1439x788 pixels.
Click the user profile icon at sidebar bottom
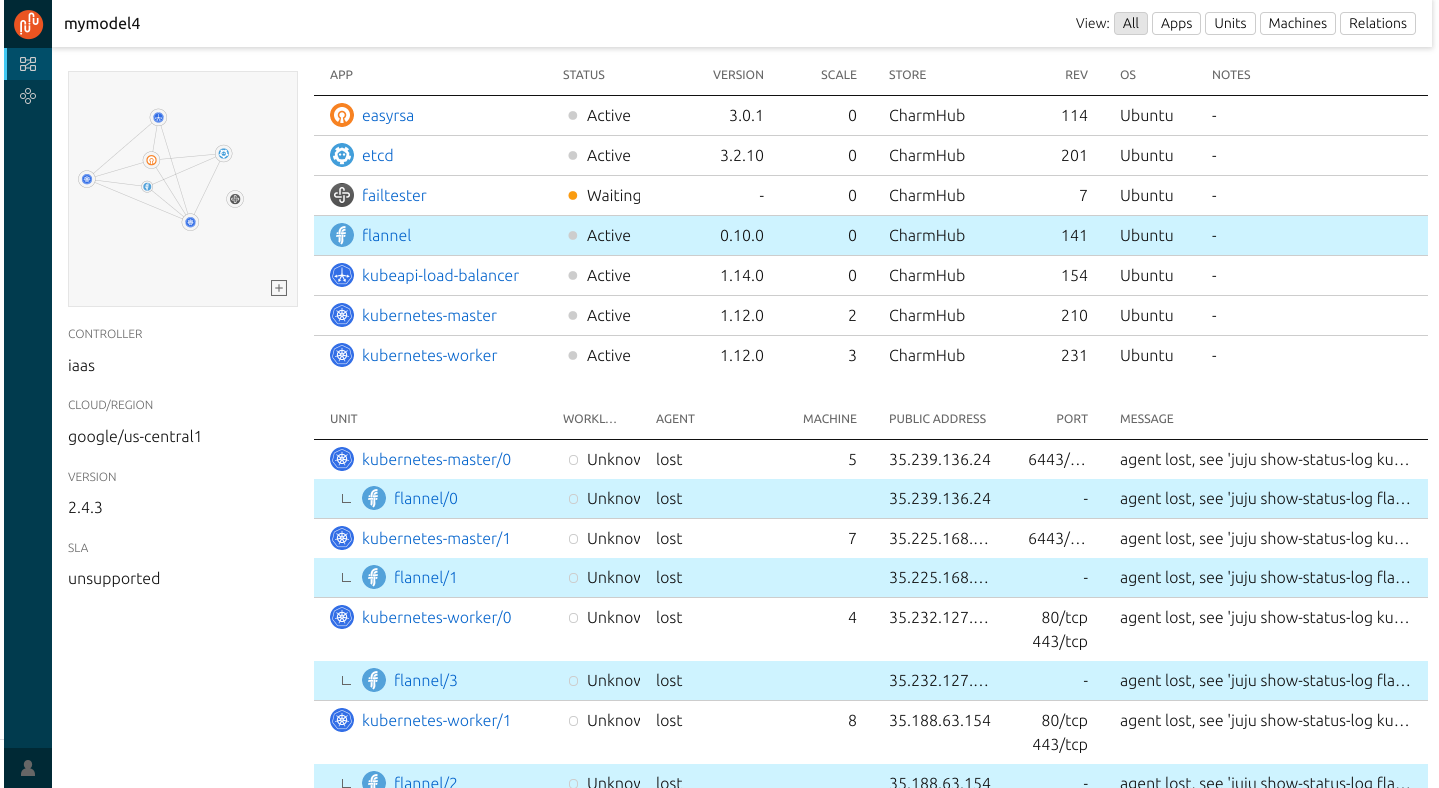pos(27,768)
